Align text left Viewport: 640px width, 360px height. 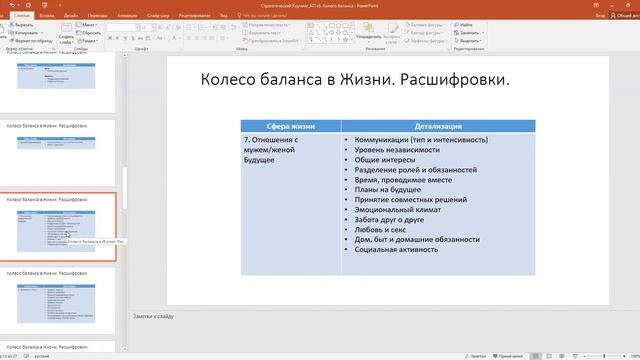pos(189,38)
